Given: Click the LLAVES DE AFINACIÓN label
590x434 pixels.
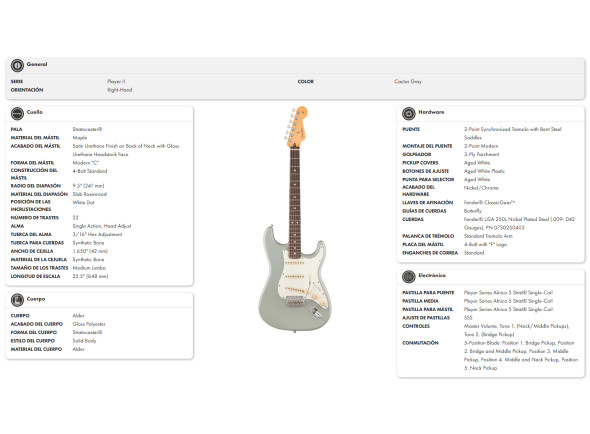Looking at the screenshot, I should 427,203.
